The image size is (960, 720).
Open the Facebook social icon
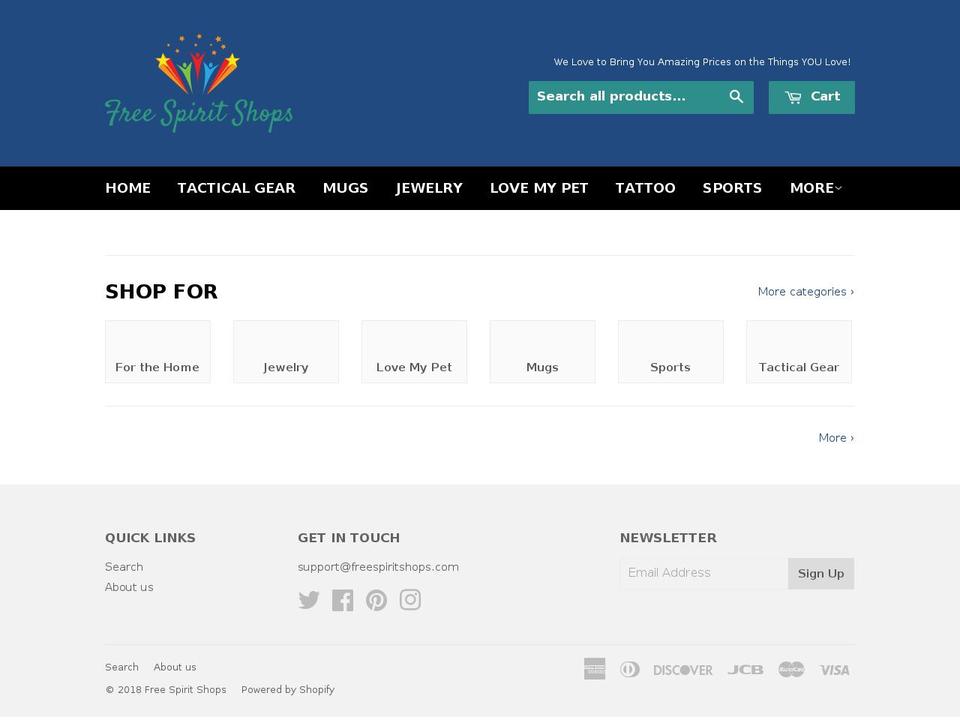coord(342,600)
